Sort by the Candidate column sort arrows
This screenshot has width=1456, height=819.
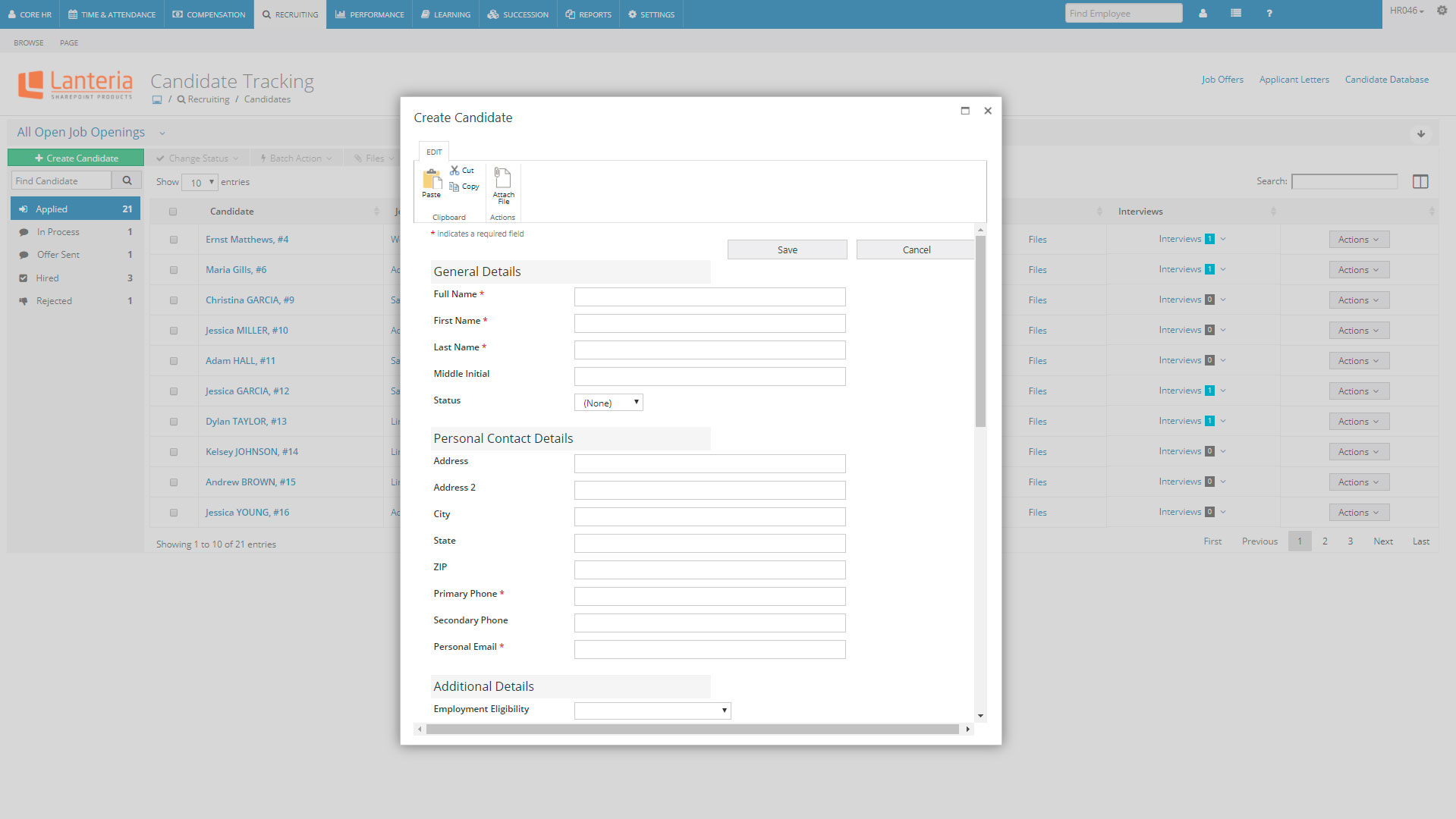point(376,212)
